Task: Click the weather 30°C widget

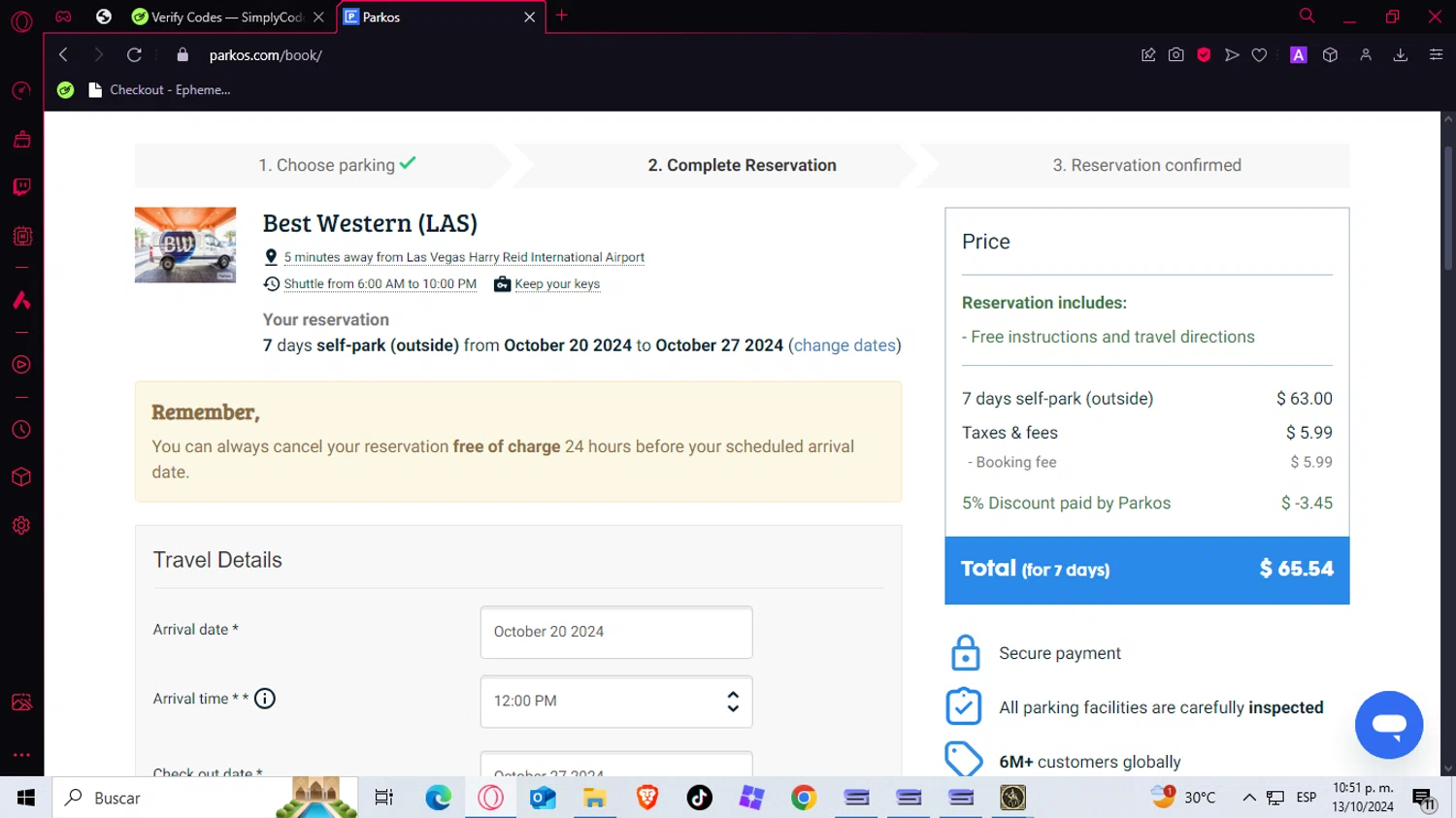Action: pyautogui.click(x=1183, y=798)
